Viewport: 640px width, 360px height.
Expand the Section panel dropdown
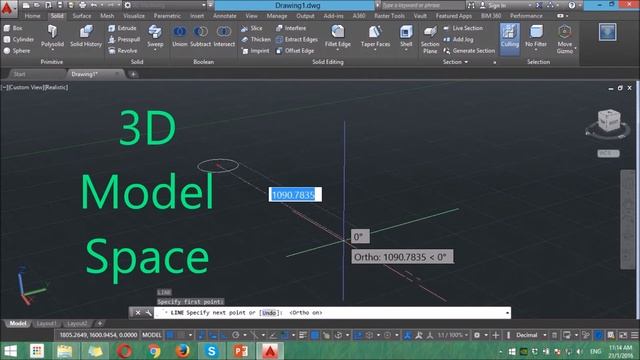click(456, 62)
